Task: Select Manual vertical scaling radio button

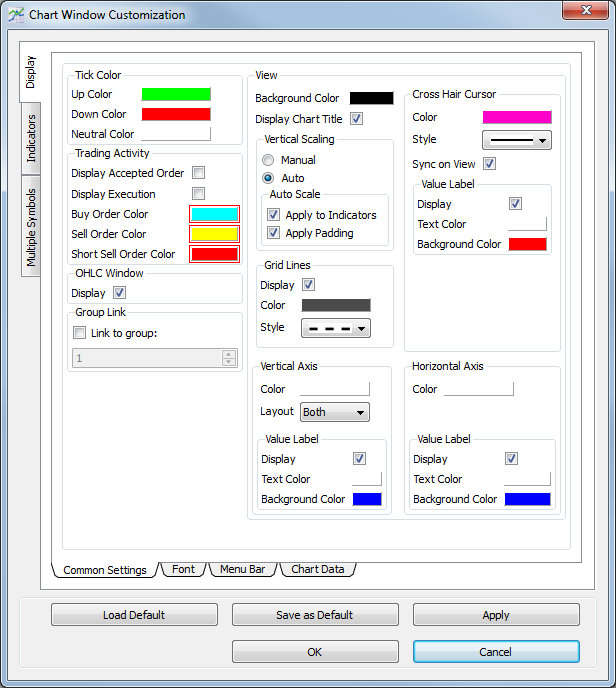Action: click(268, 160)
